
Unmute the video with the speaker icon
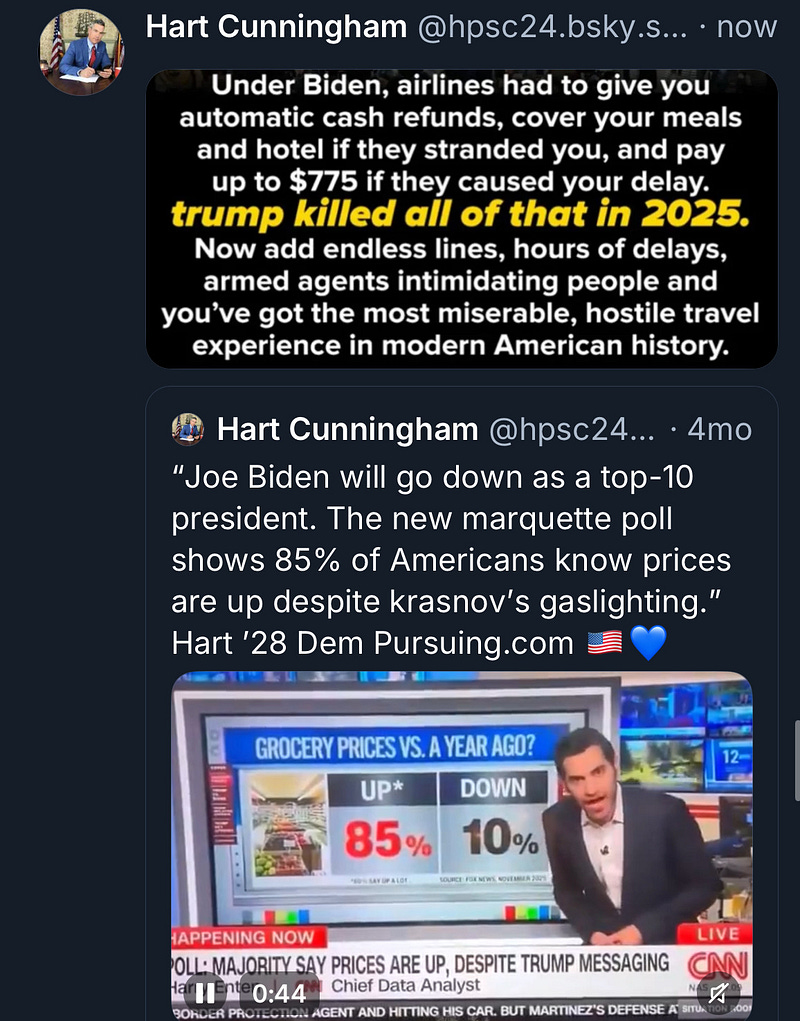tap(719, 993)
